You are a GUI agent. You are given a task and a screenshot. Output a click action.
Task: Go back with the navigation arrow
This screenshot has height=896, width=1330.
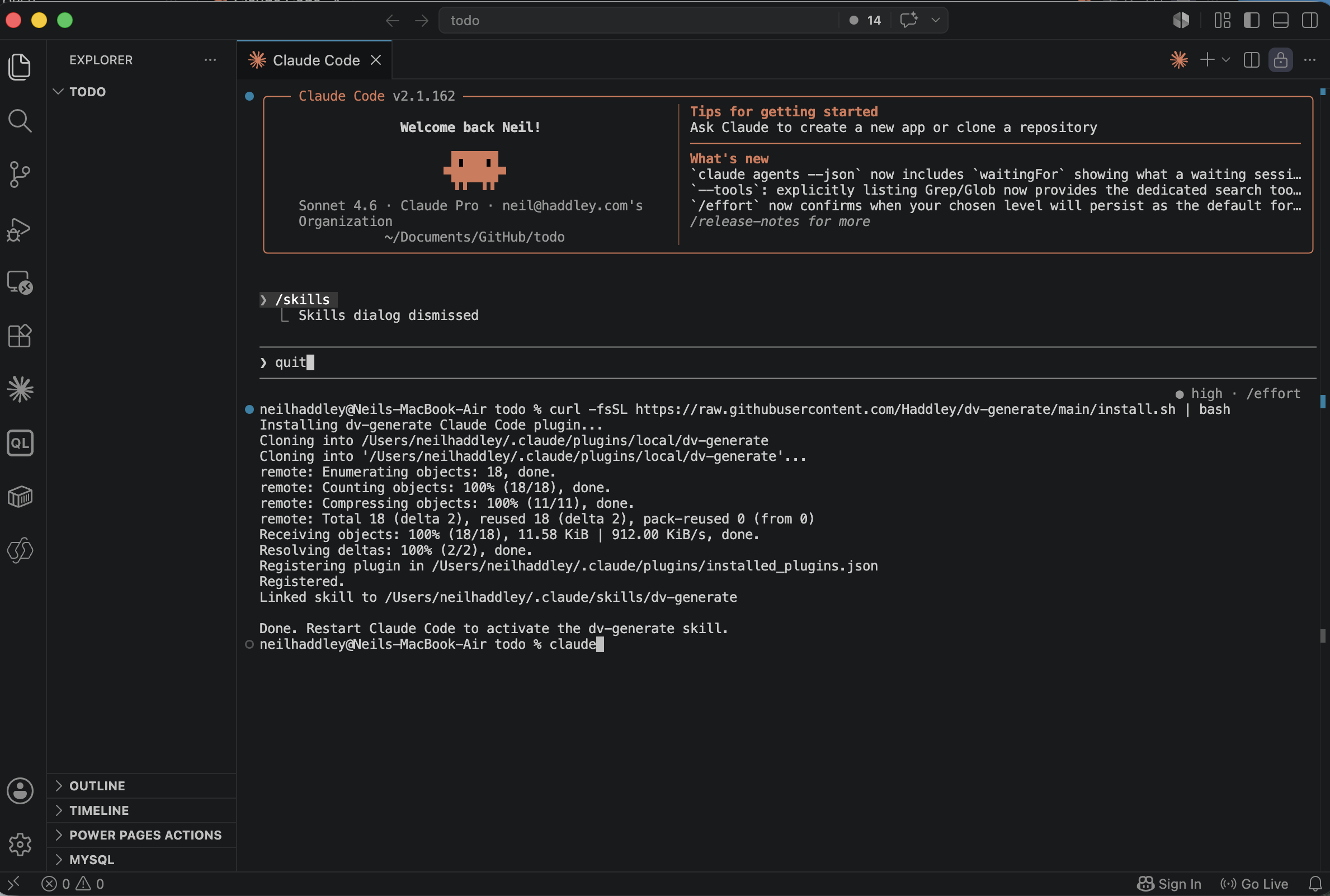pyautogui.click(x=392, y=21)
